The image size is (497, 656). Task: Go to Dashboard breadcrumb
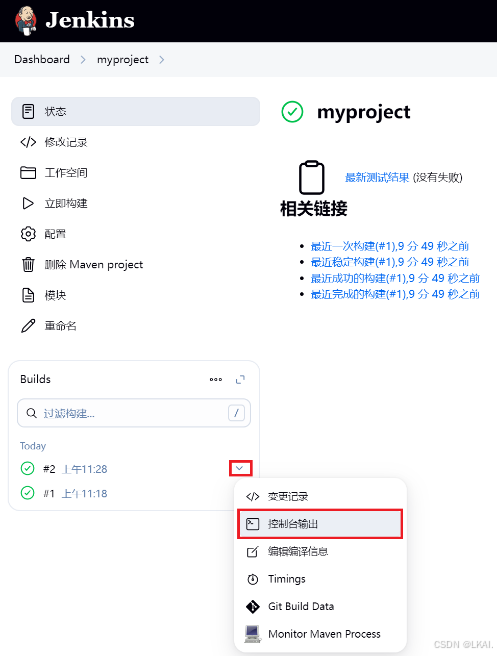(x=42, y=59)
